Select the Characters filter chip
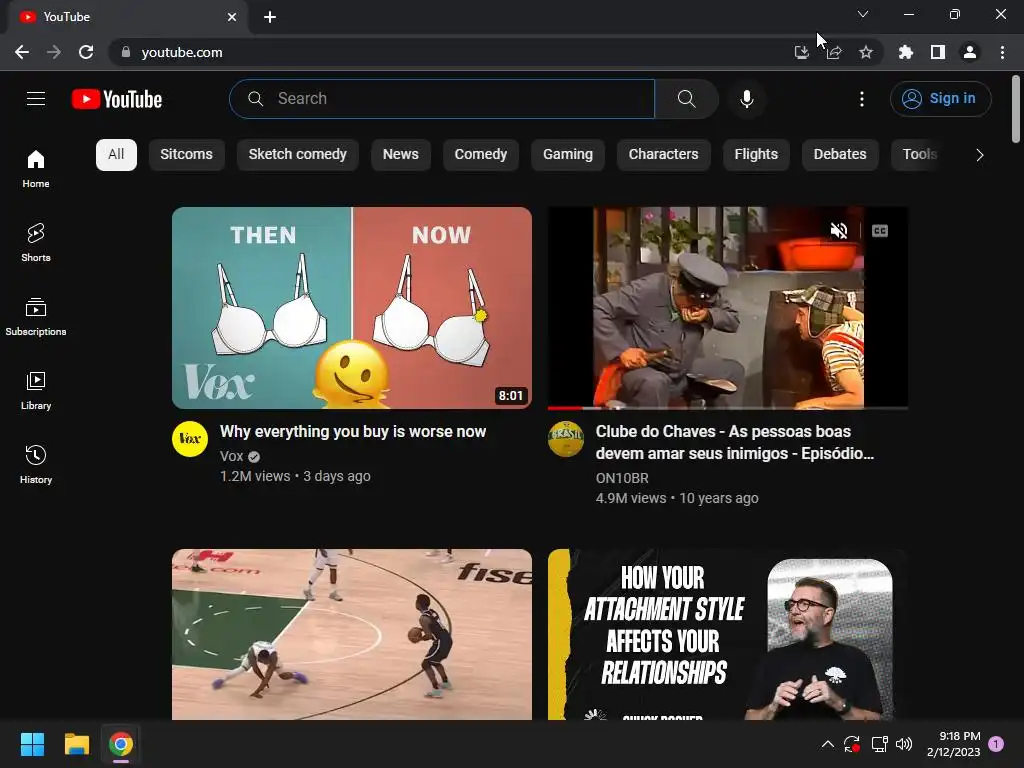Screen dimensions: 1024x768 click(x=664, y=155)
